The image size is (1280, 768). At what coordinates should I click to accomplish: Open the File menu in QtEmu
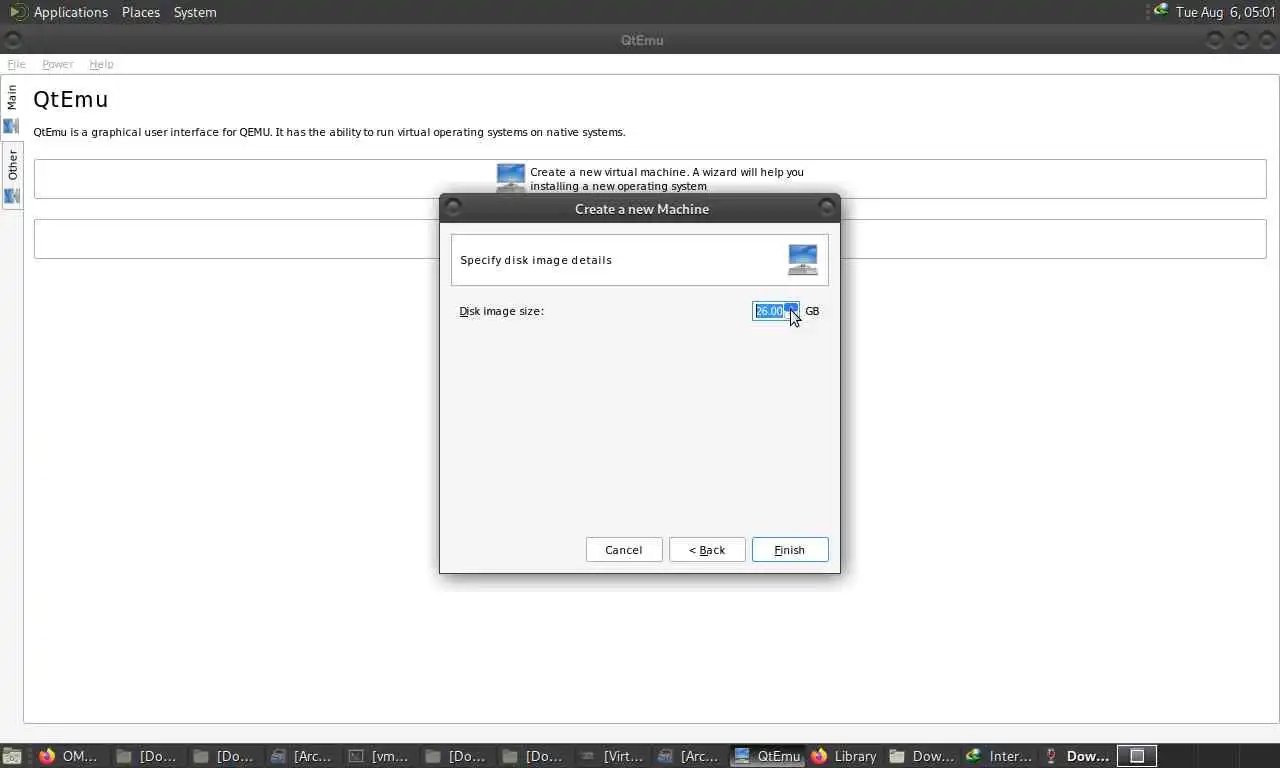pos(16,64)
